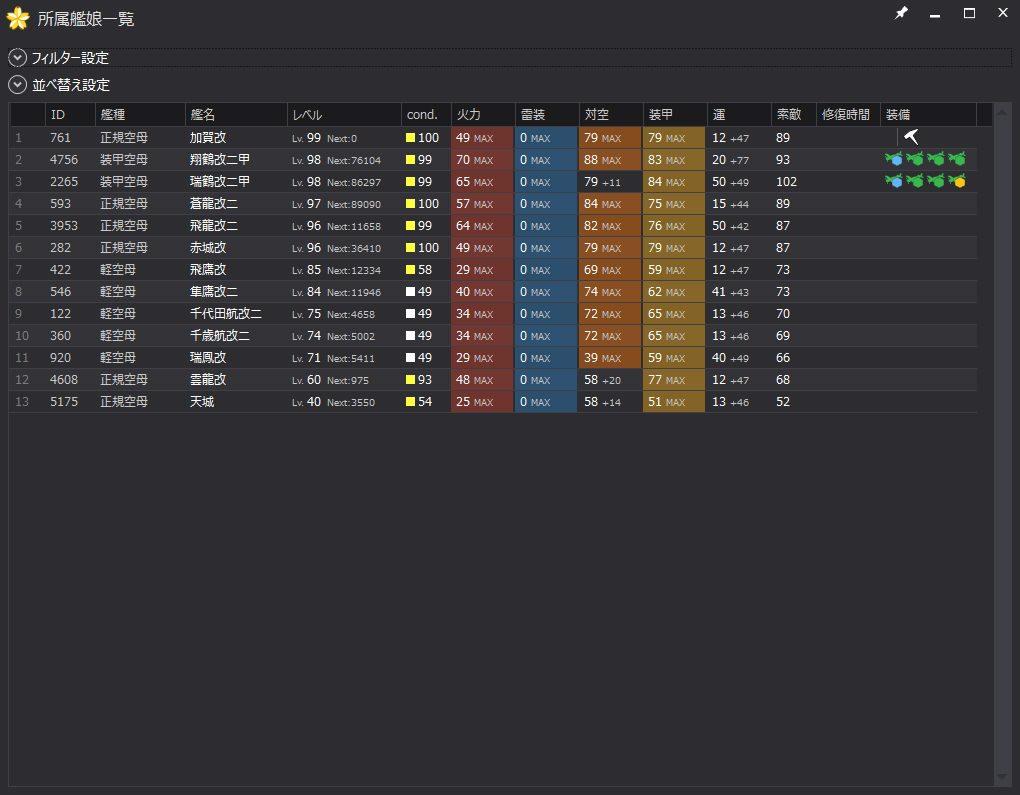This screenshot has height=795, width=1020.
Task: Click the 索敵 column header
Action: coord(794,115)
